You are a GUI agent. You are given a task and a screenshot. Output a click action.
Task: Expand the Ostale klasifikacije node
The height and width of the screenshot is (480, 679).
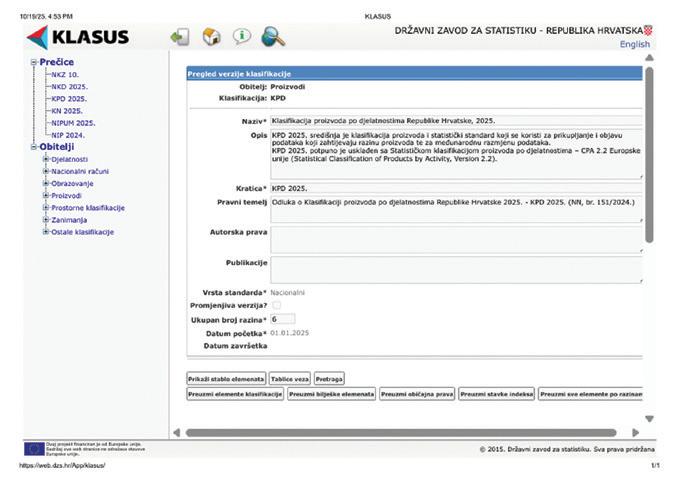pos(45,232)
